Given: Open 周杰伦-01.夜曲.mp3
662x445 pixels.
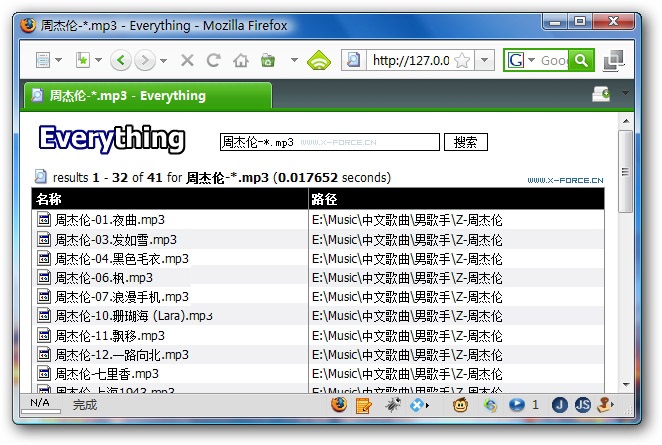Looking at the screenshot, I should click(x=110, y=220).
